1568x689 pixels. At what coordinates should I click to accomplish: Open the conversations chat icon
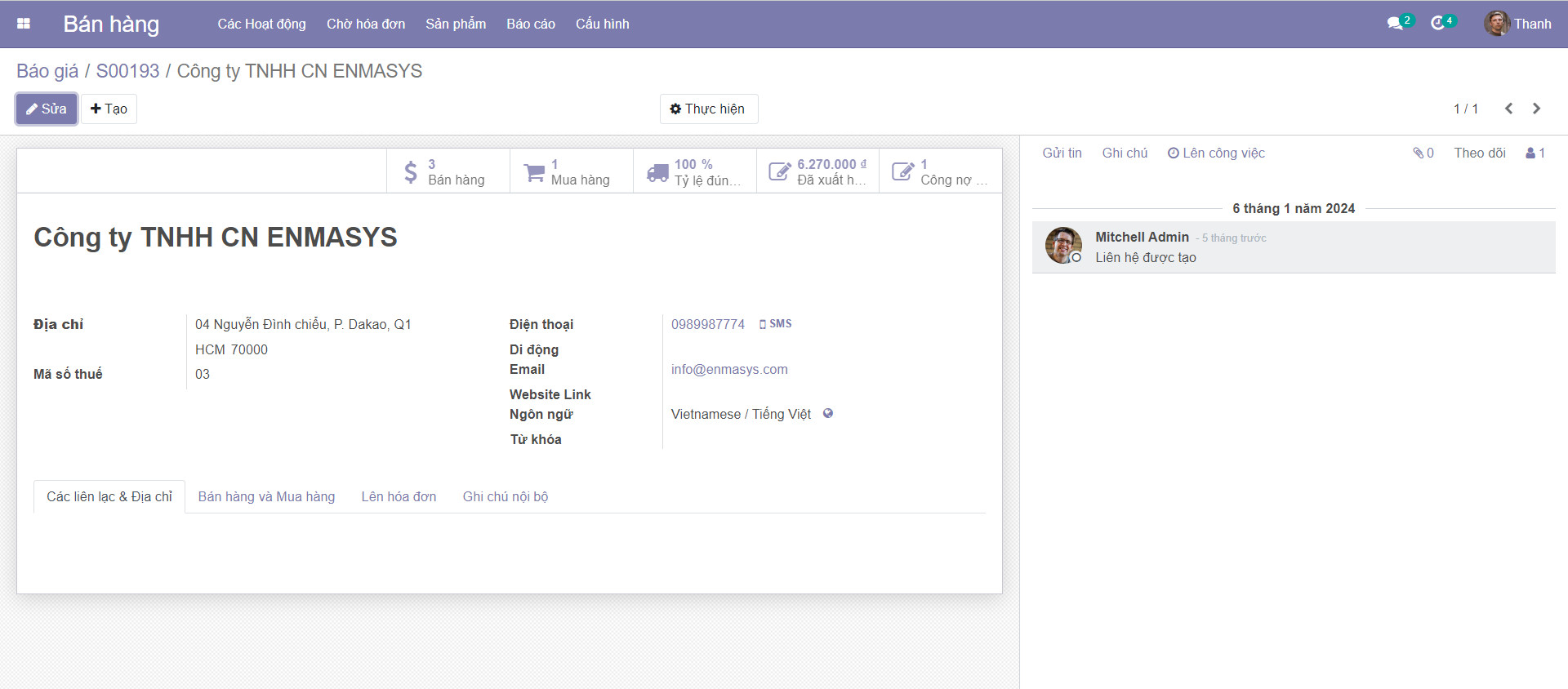tap(1396, 24)
